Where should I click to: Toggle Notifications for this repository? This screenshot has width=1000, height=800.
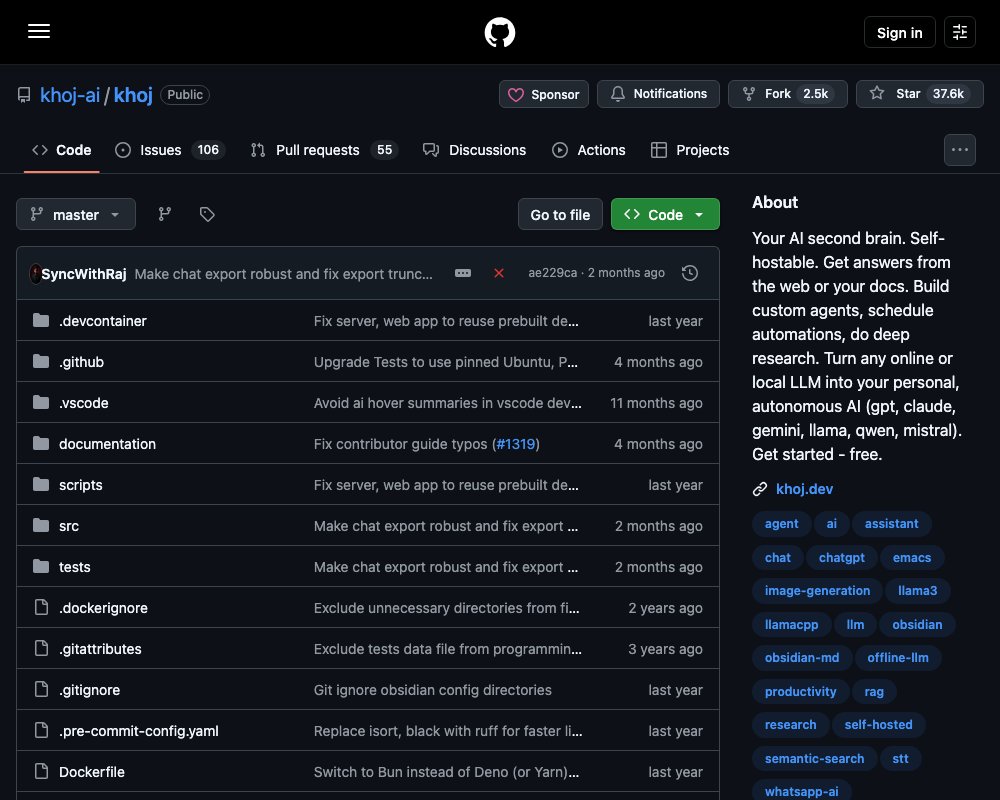click(x=658, y=94)
